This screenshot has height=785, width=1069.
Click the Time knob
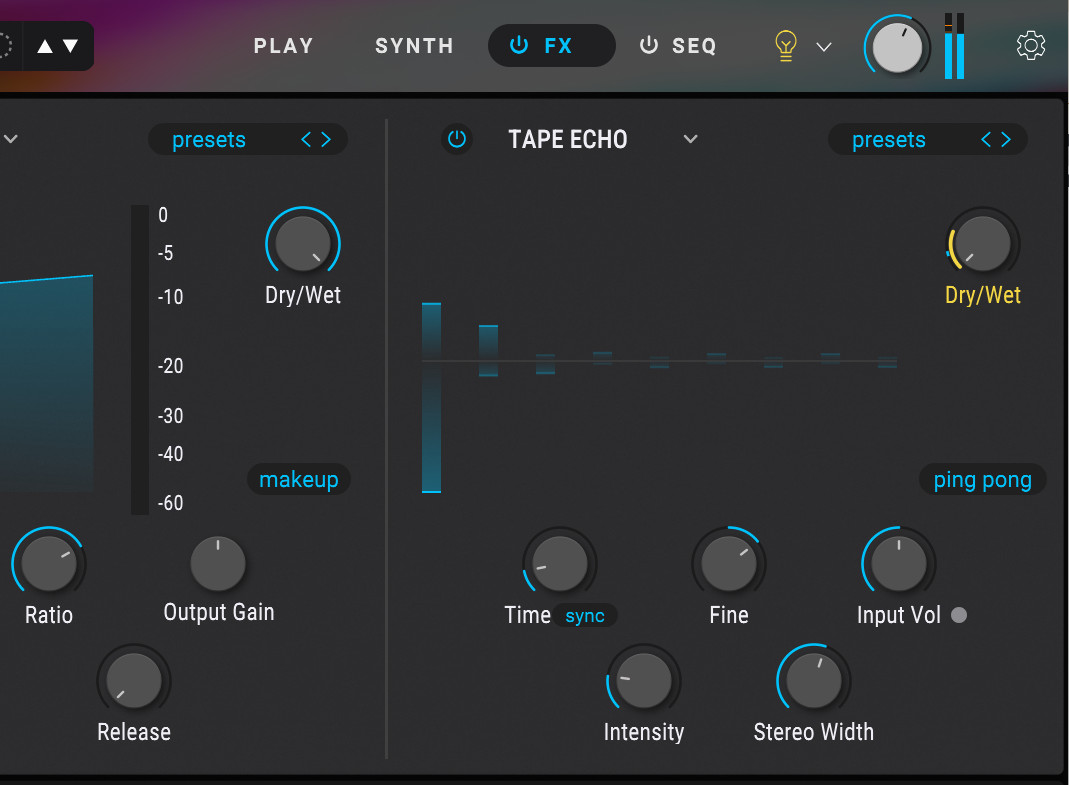[x=560, y=563]
